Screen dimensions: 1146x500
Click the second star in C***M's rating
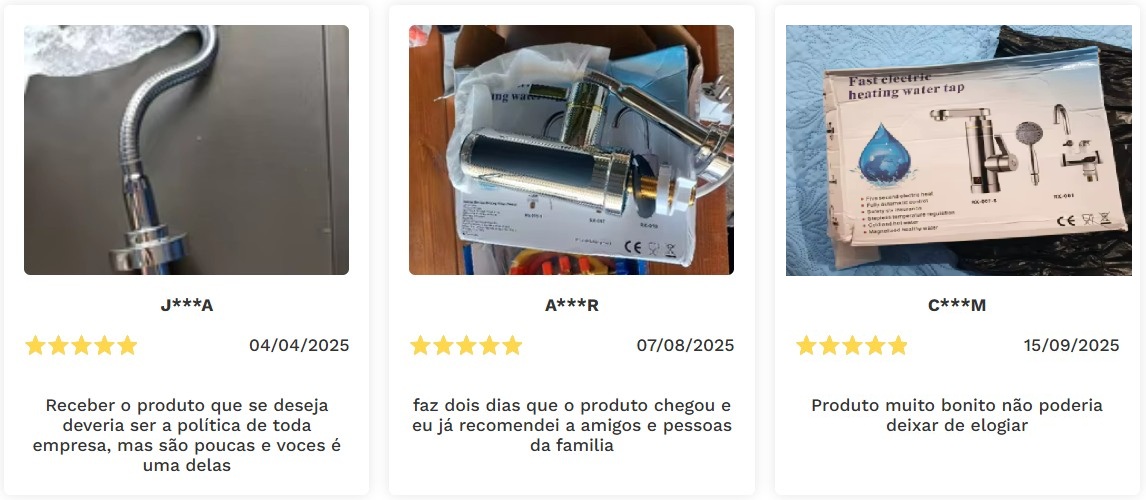829,345
